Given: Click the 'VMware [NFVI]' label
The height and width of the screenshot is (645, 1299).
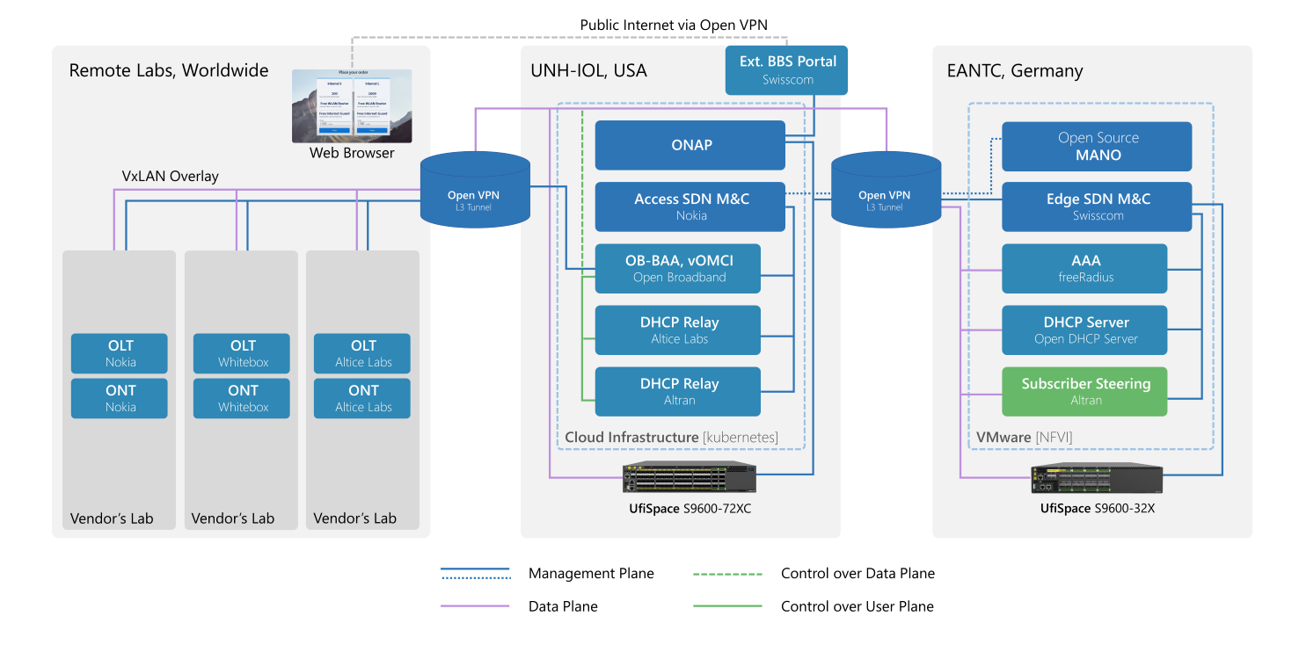Looking at the screenshot, I should tap(1023, 438).
